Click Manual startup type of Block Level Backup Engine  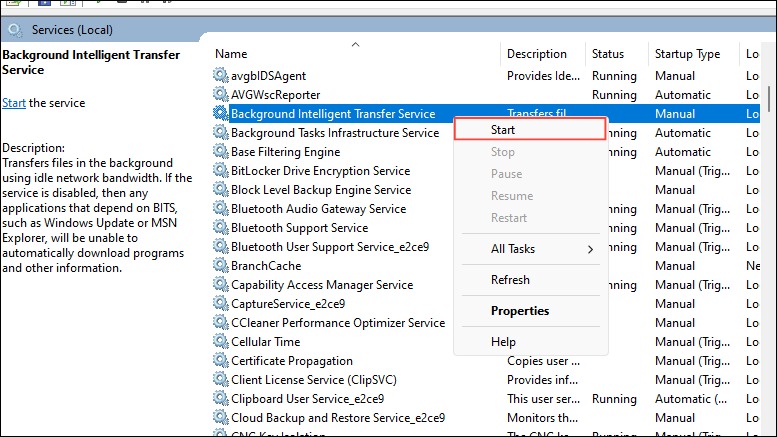click(x=675, y=190)
